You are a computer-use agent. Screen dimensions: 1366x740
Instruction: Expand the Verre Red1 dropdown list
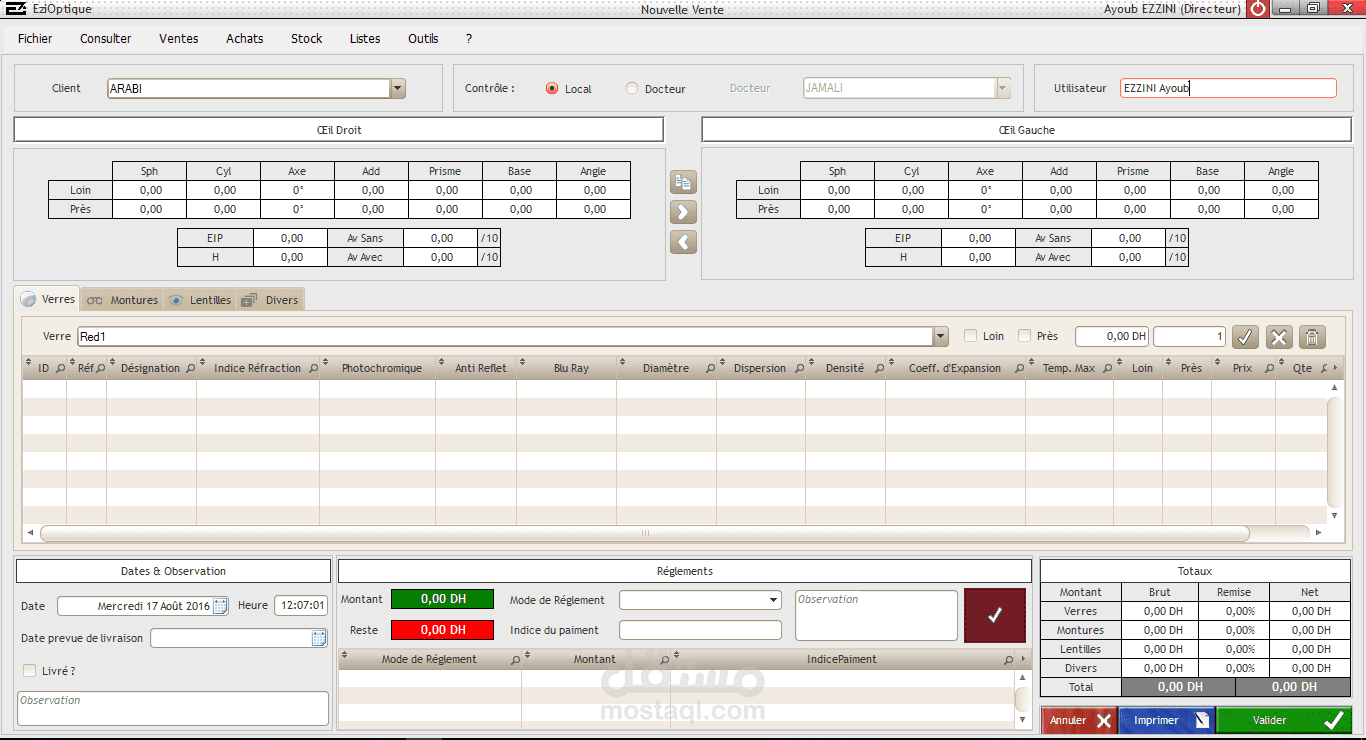(x=940, y=337)
